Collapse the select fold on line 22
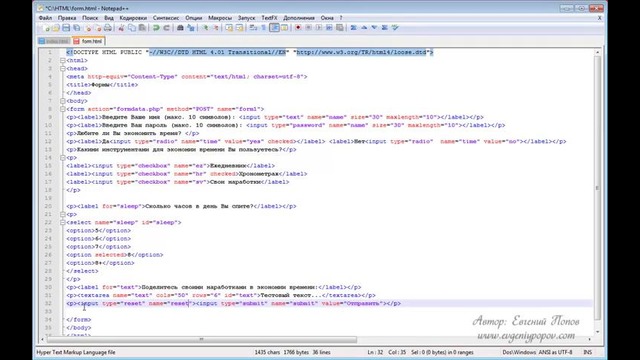The height and width of the screenshot is (360, 640). coord(63,222)
